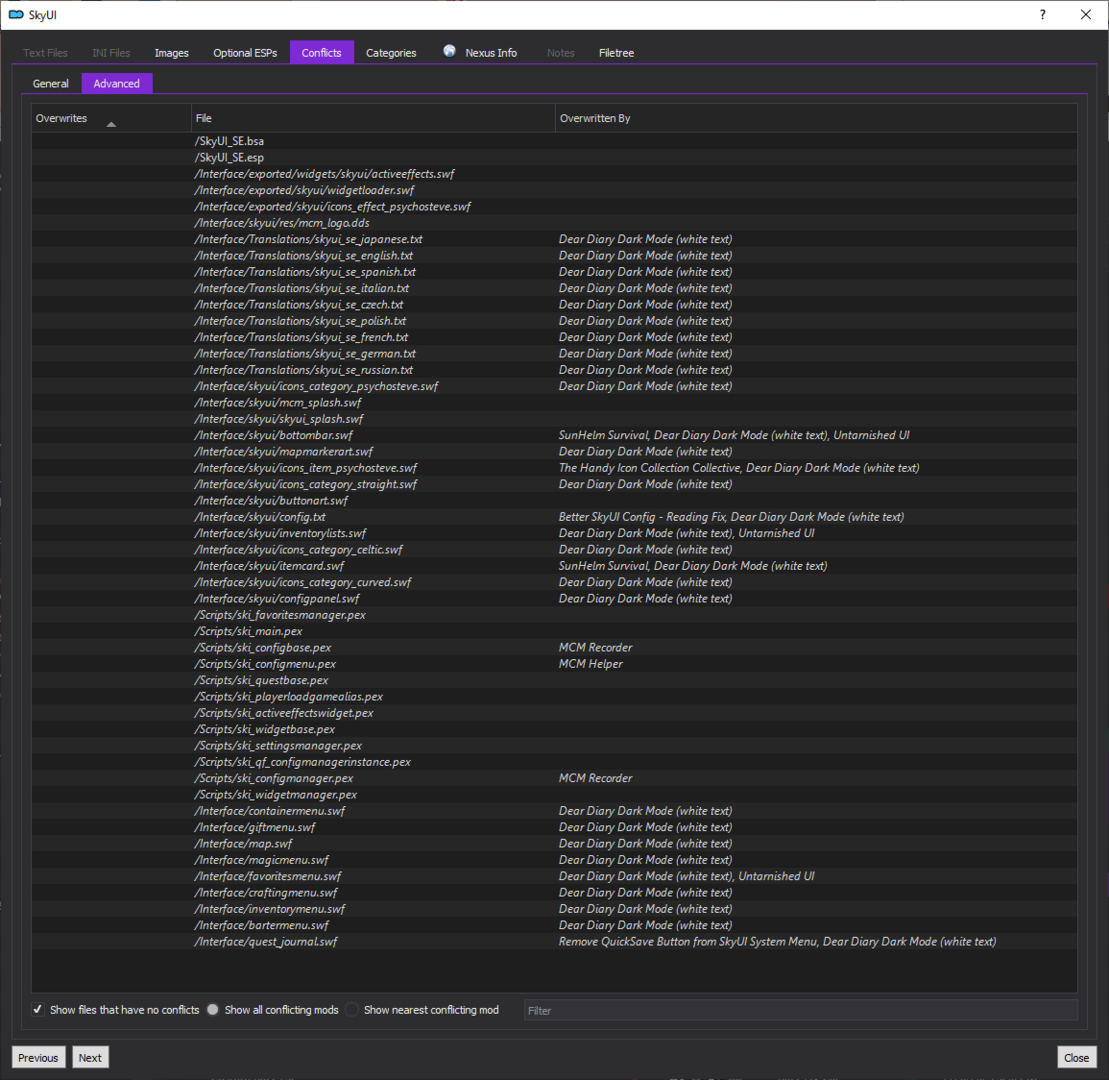Select the /SkyUI_SE.esp row
Screen dimensions: 1109x1080
554,158
